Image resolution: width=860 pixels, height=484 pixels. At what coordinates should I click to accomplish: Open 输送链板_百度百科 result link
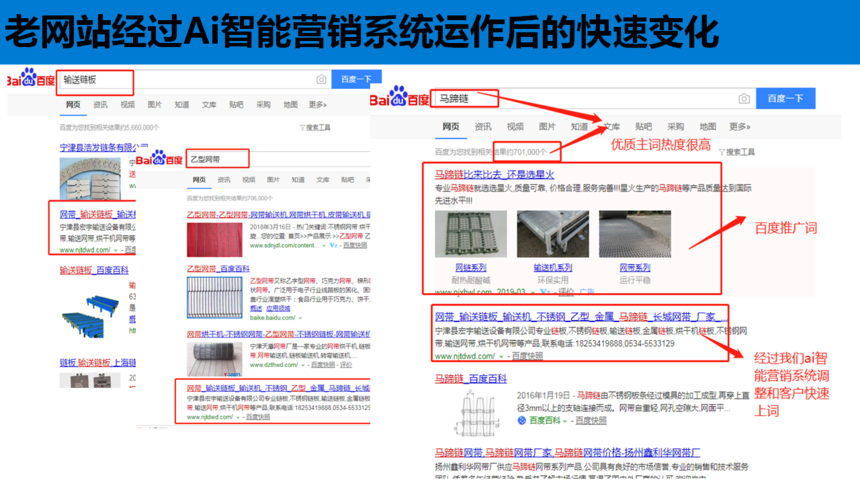[94, 270]
